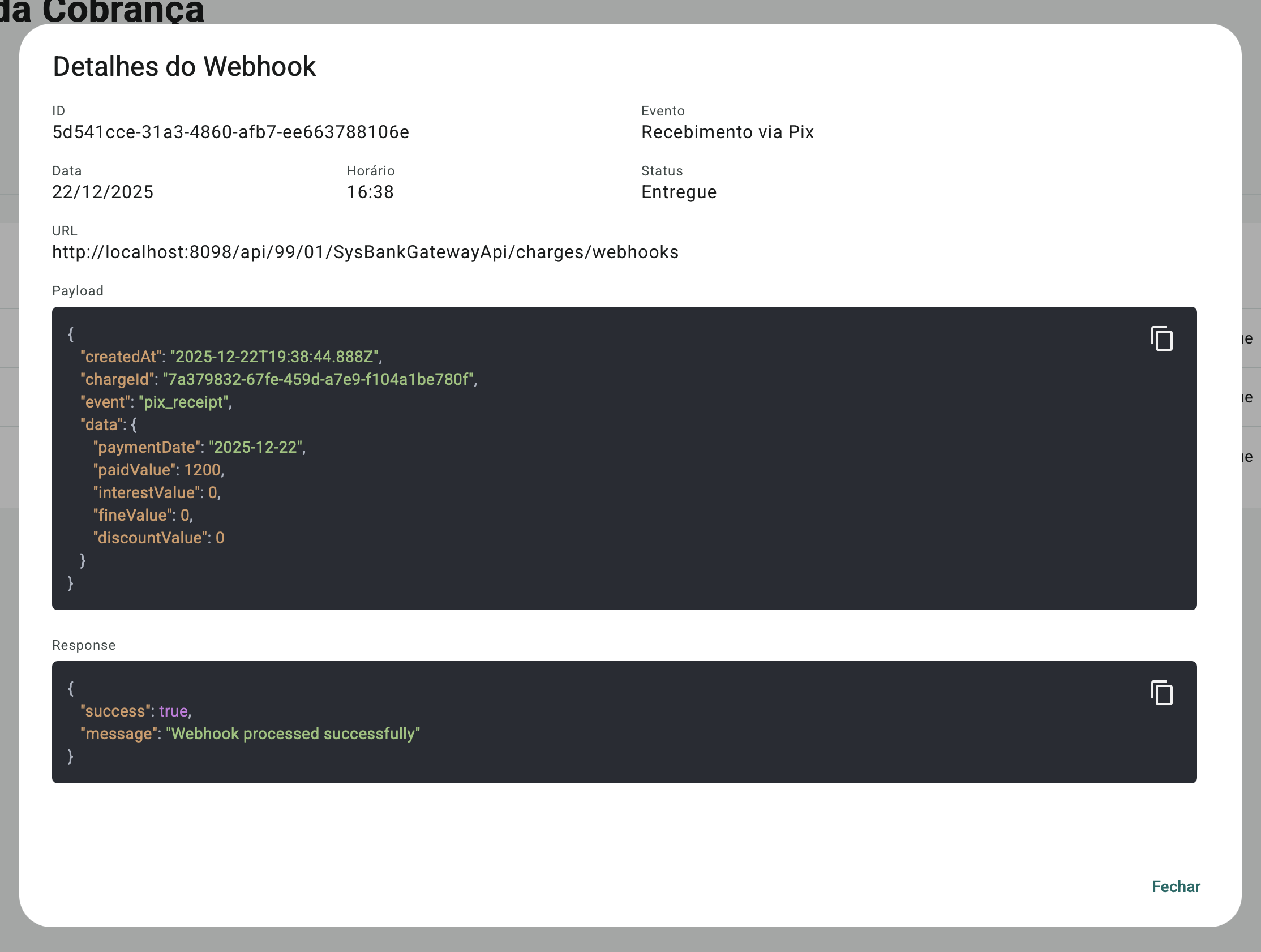This screenshot has height=952, width=1261.
Task: Click the pix_receipt event value
Action: [x=183, y=402]
